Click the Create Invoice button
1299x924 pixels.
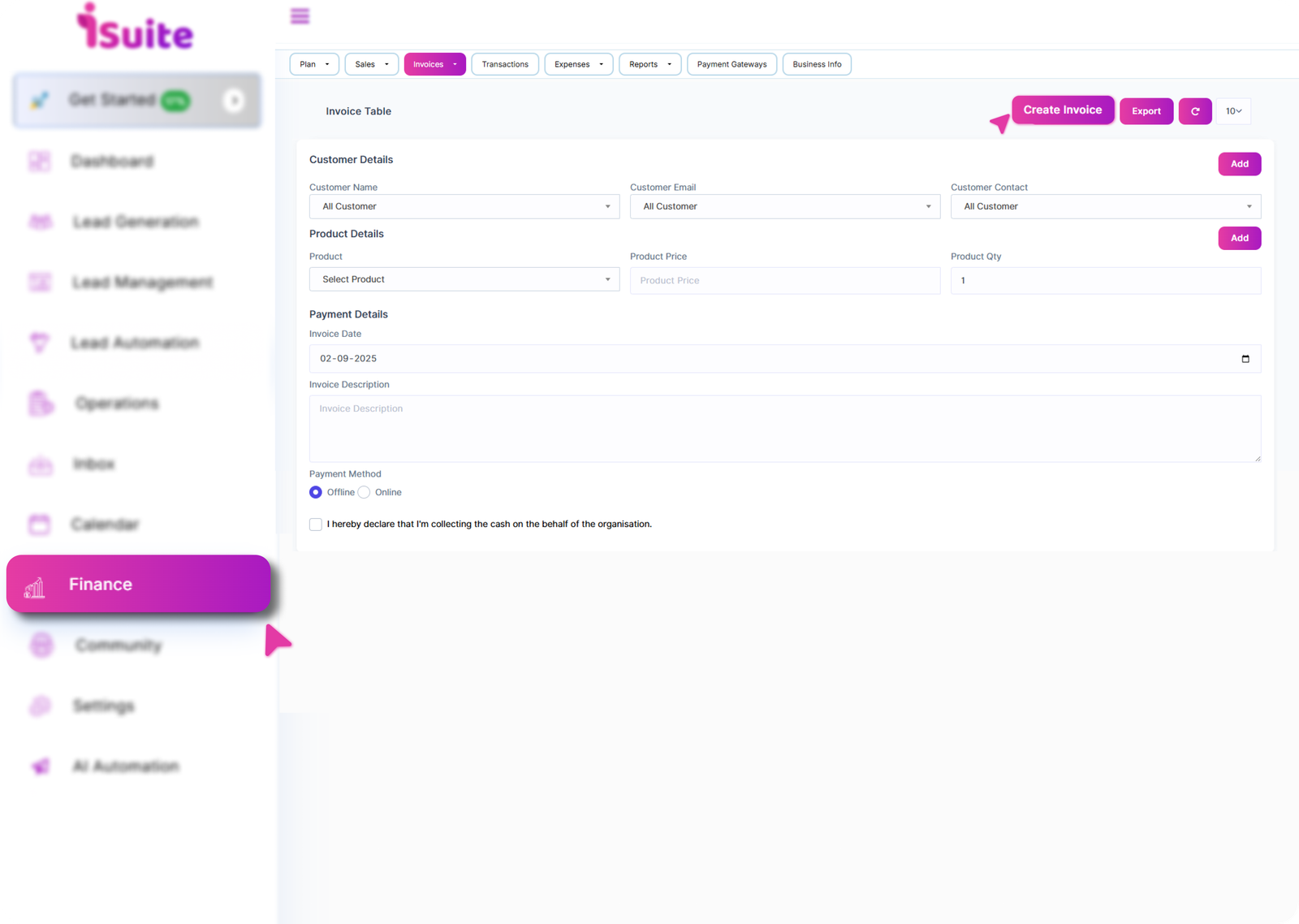point(1062,110)
